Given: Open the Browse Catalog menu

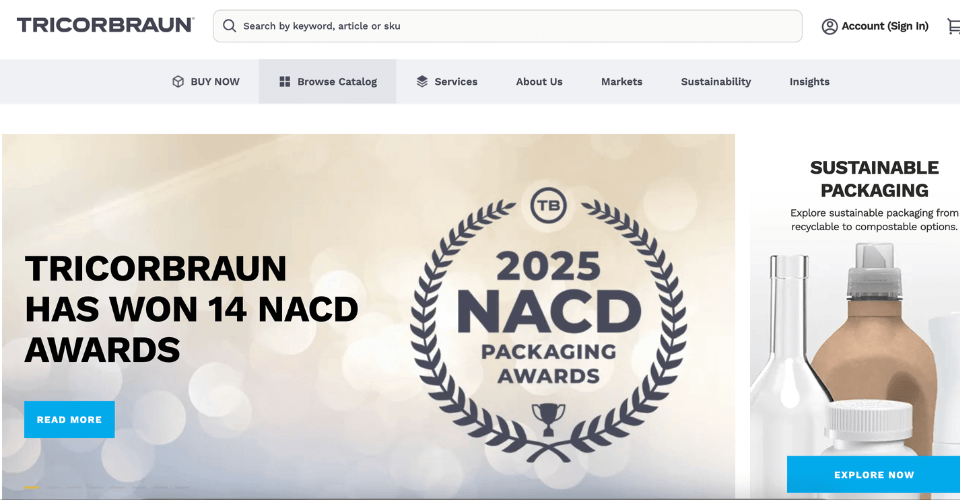Looking at the screenshot, I should point(337,82).
